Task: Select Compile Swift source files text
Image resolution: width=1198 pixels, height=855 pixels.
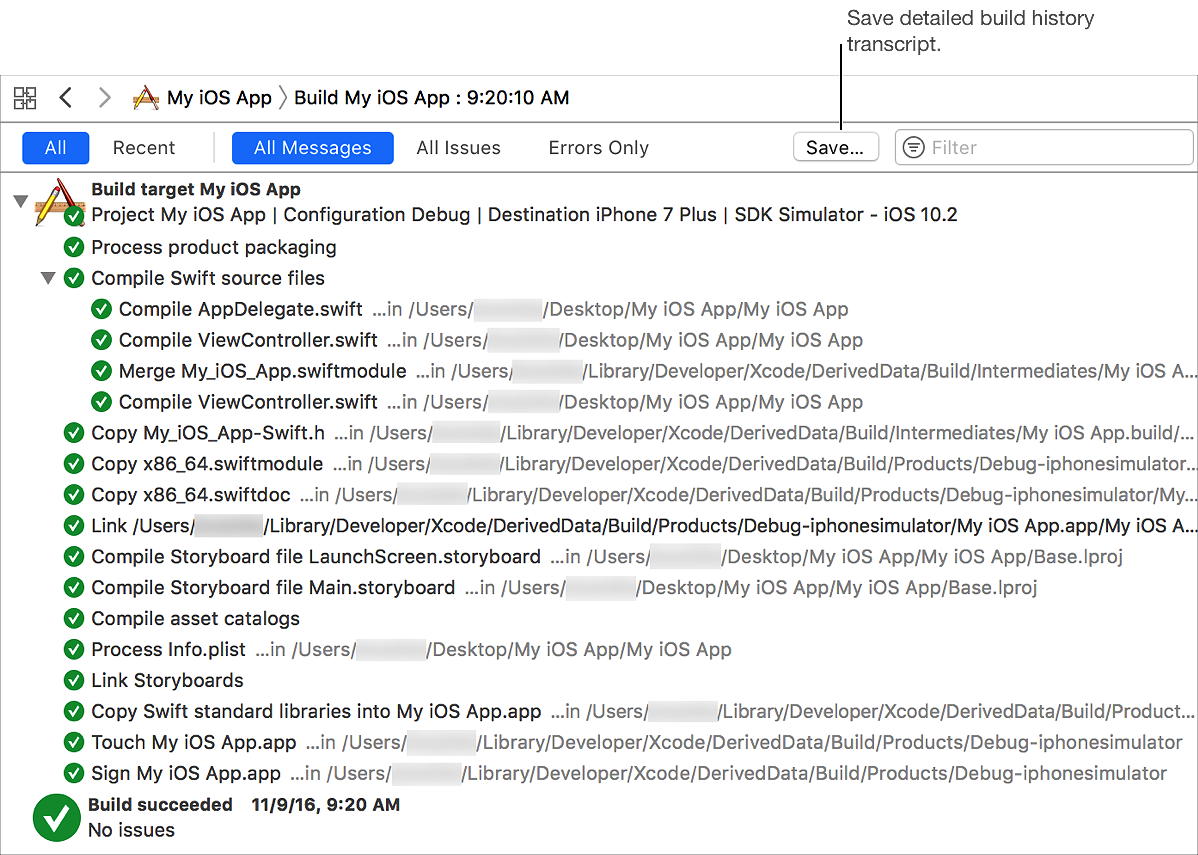Action: point(208,278)
